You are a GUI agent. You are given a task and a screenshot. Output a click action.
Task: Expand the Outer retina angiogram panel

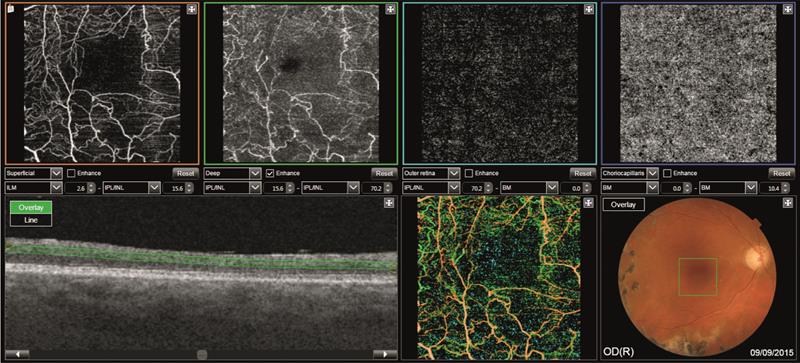pos(589,9)
